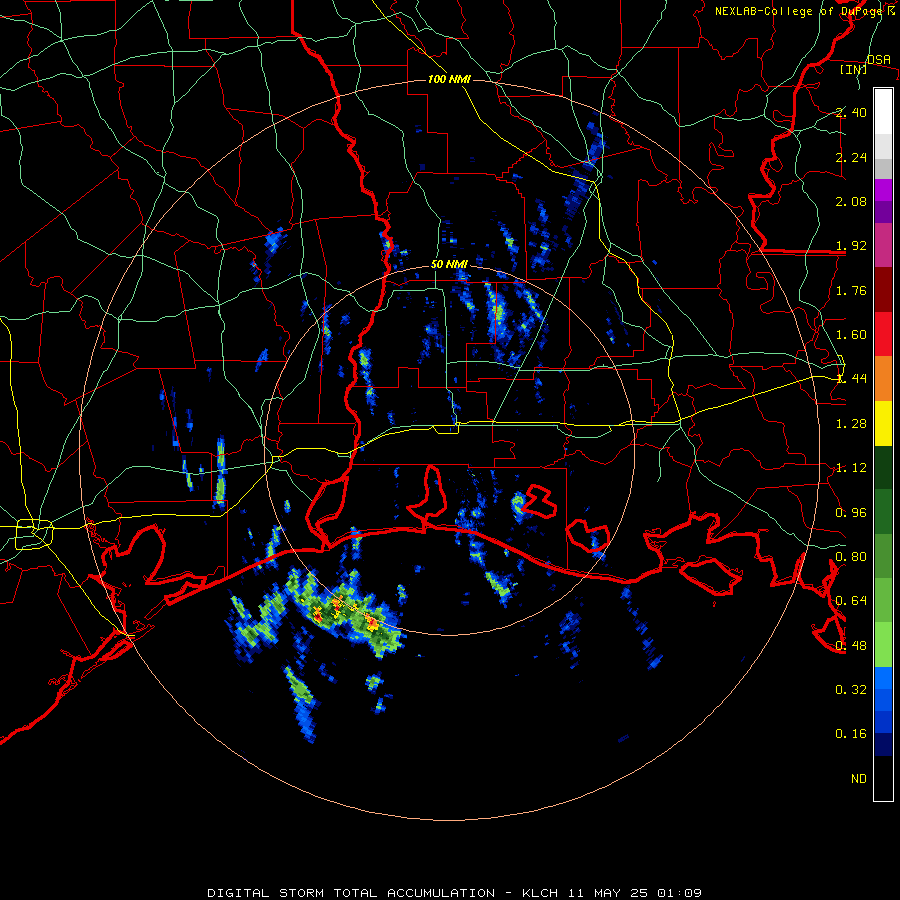
Task: Click the 1.92 legend value
Action: (851, 246)
